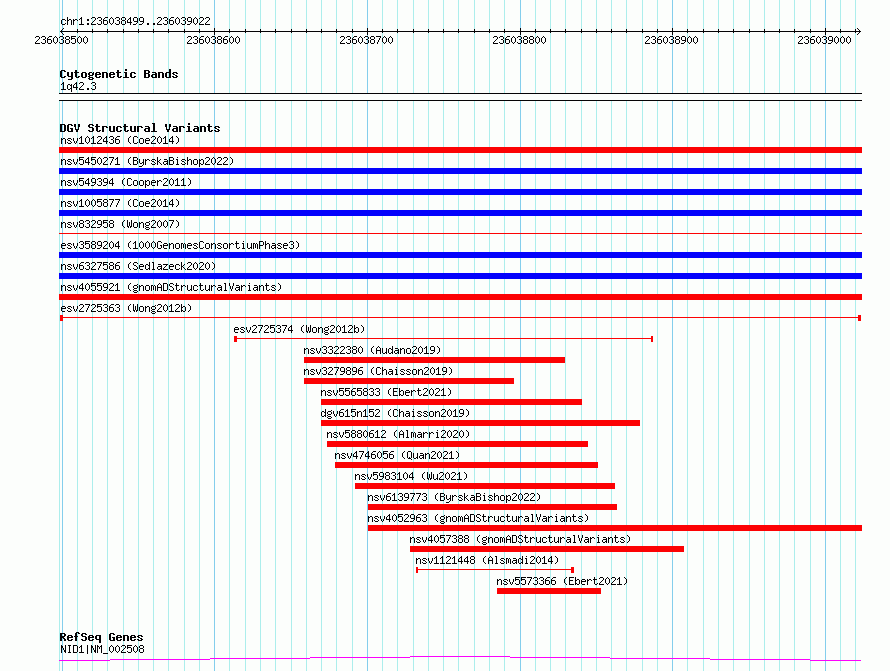Click the thin esv2725374 variant line
890x671 pixels.
[x=444, y=339]
